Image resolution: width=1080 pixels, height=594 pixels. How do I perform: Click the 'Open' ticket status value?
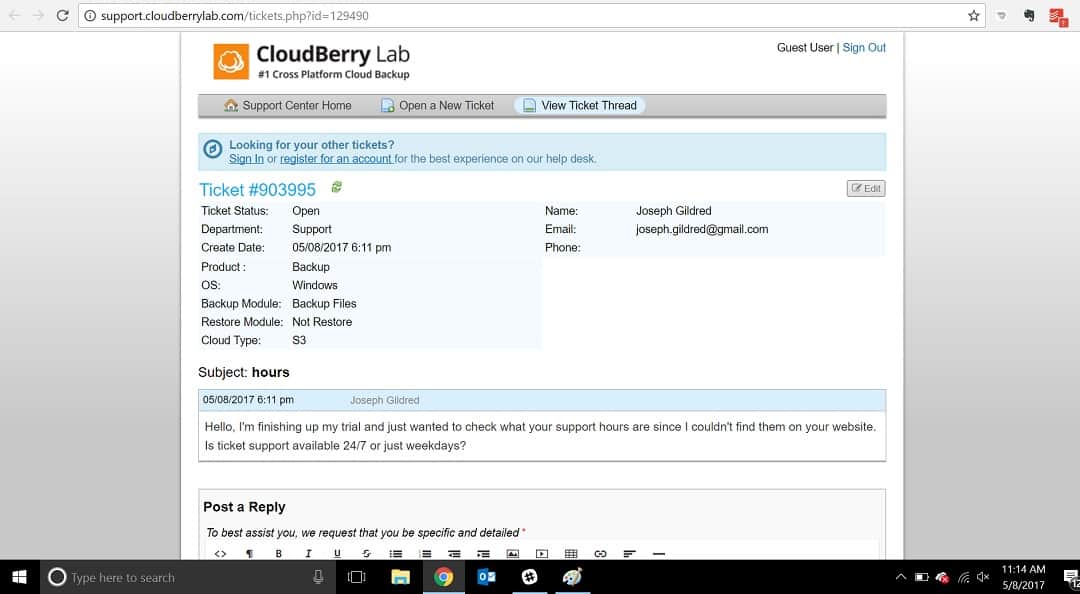[x=306, y=211]
